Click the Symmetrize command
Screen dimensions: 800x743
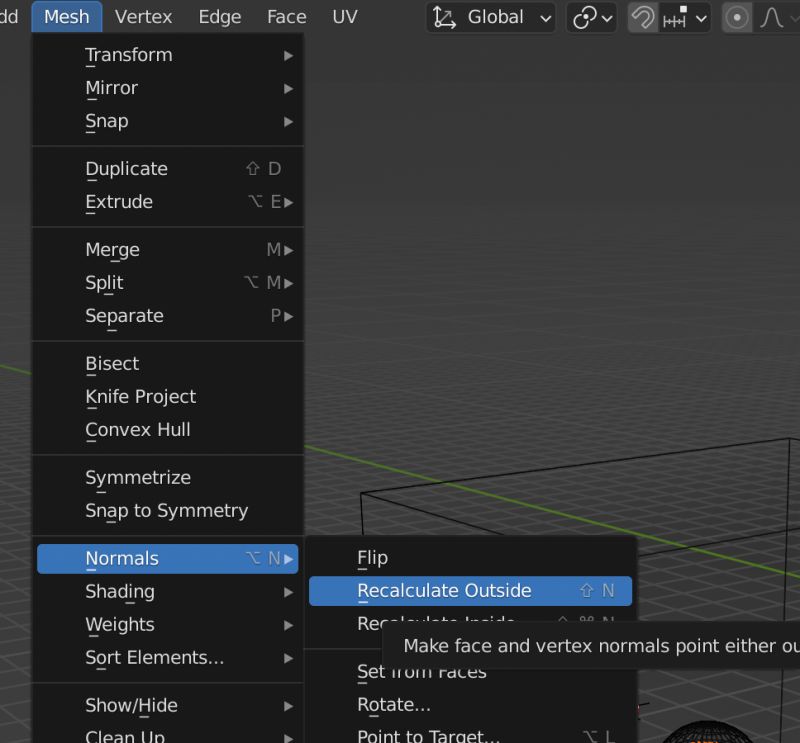point(138,477)
